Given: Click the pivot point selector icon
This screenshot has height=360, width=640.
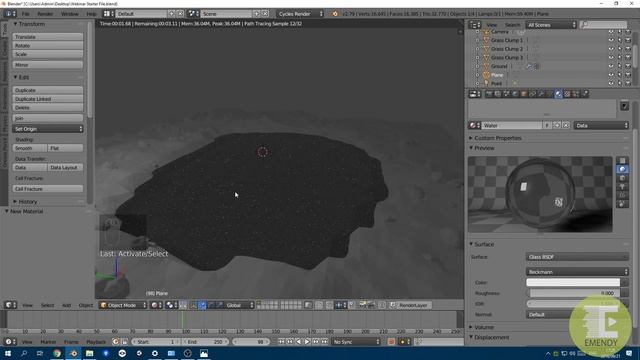Looking at the screenshot, I should click(171, 305).
